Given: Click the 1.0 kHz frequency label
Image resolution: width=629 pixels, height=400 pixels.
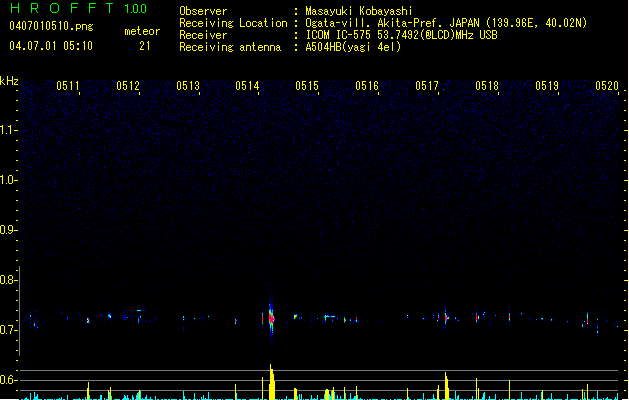Looking at the screenshot, I should click(x=8, y=180).
